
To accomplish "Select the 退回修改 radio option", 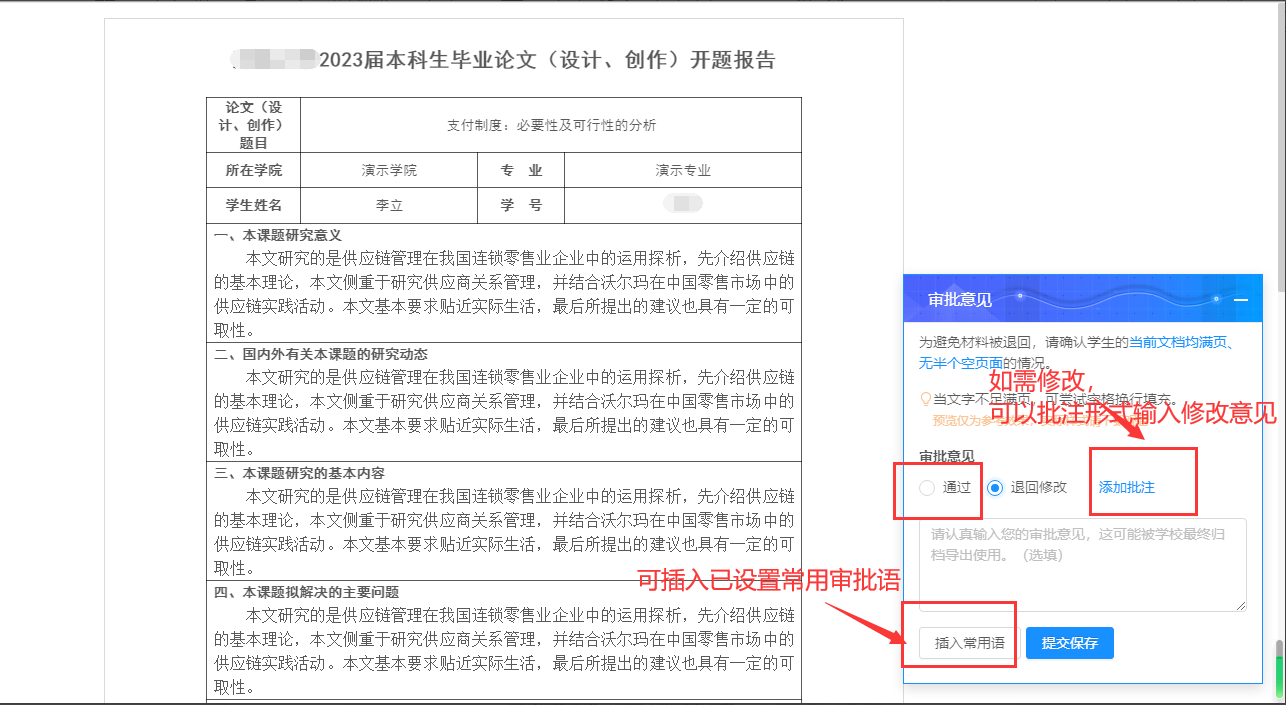I will coord(995,488).
